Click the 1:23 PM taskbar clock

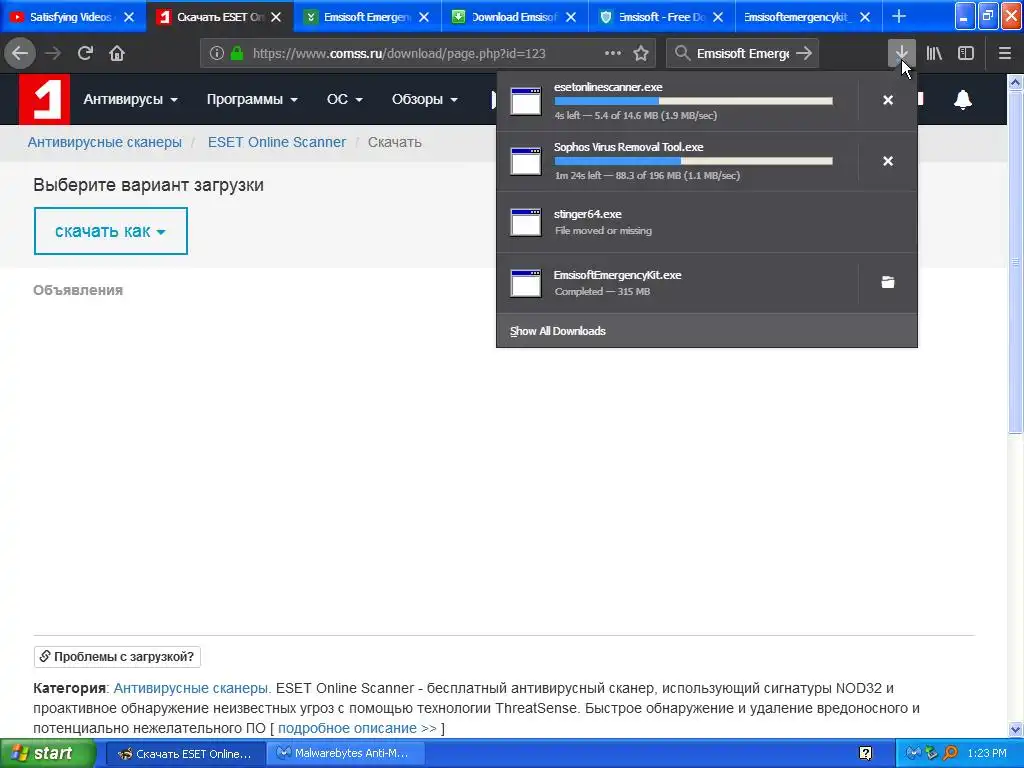tap(987, 754)
